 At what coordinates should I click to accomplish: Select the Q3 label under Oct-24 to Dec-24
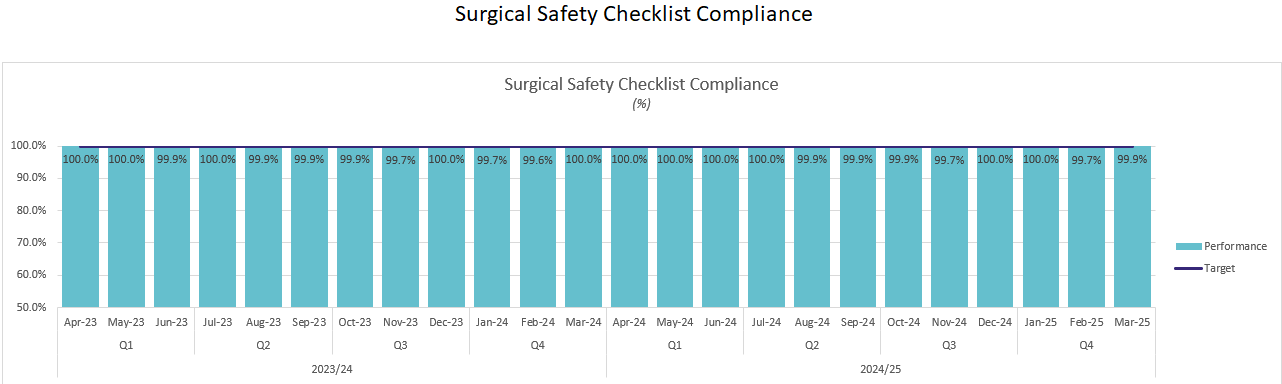(x=949, y=345)
